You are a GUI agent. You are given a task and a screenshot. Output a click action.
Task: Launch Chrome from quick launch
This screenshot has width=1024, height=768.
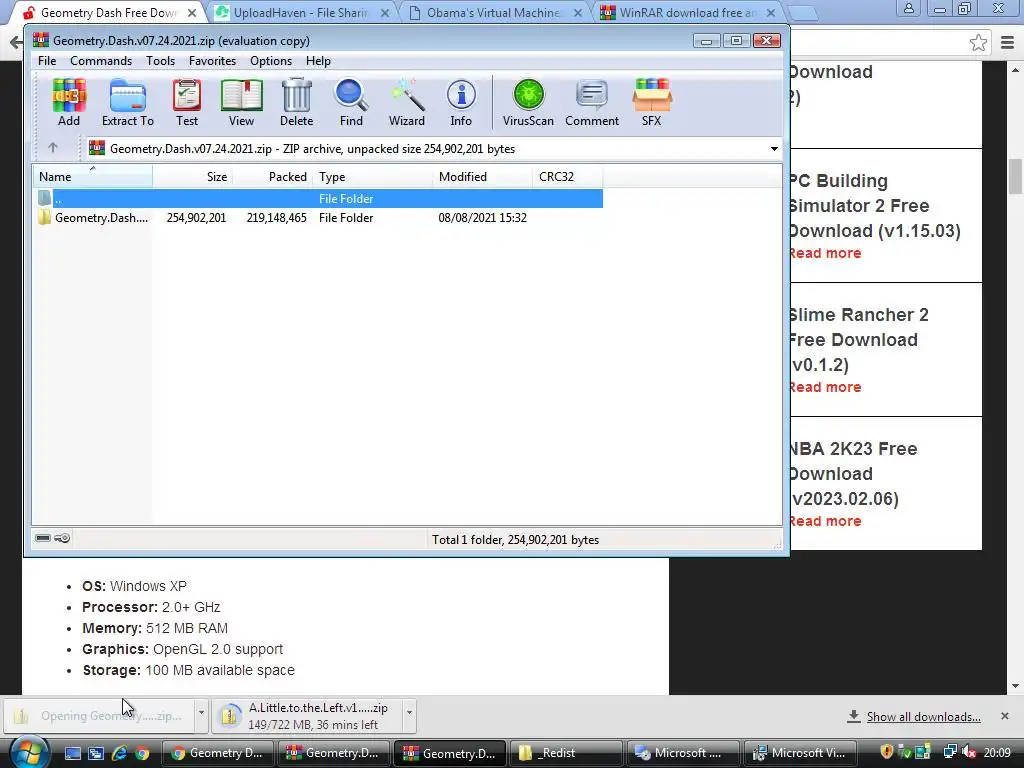tap(142, 753)
